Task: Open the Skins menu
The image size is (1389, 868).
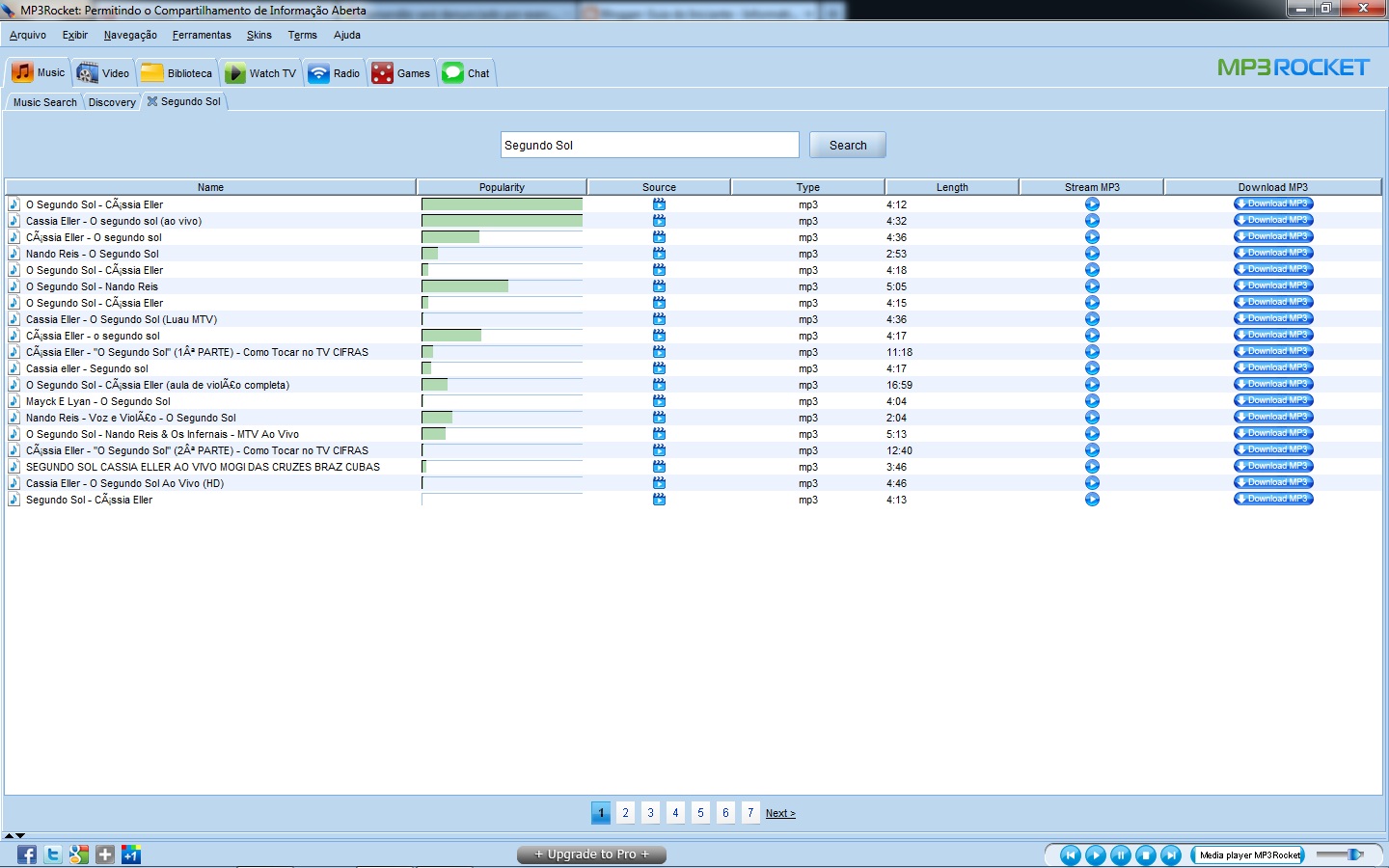Action: (x=259, y=35)
